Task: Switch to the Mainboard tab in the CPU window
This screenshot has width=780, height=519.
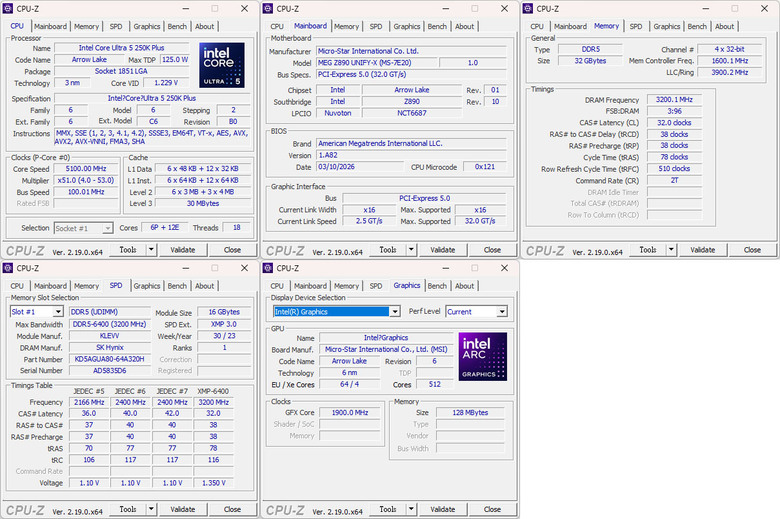Action: click(x=50, y=26)
